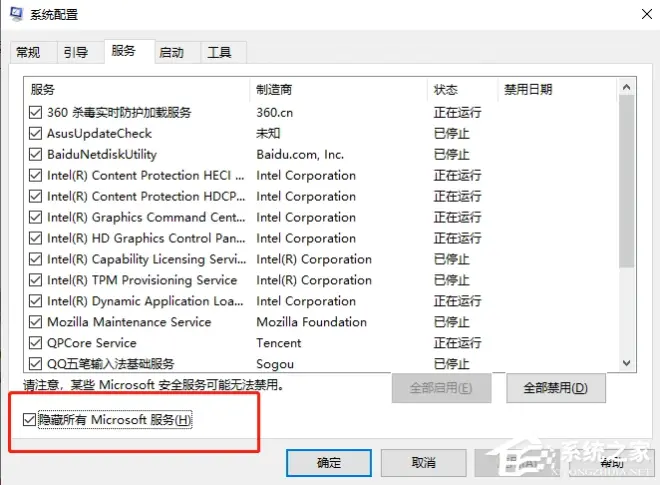The height and width of the screenshot is (485, 660).
Task: Toggle Intel(R) TPM Provisioning Service checkbox
Action: point(35,280)
